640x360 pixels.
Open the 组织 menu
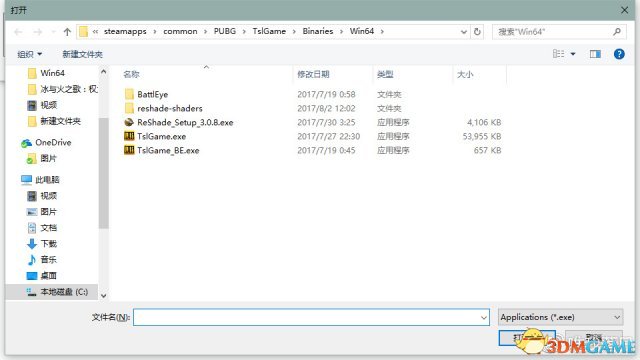pos(29,54)
